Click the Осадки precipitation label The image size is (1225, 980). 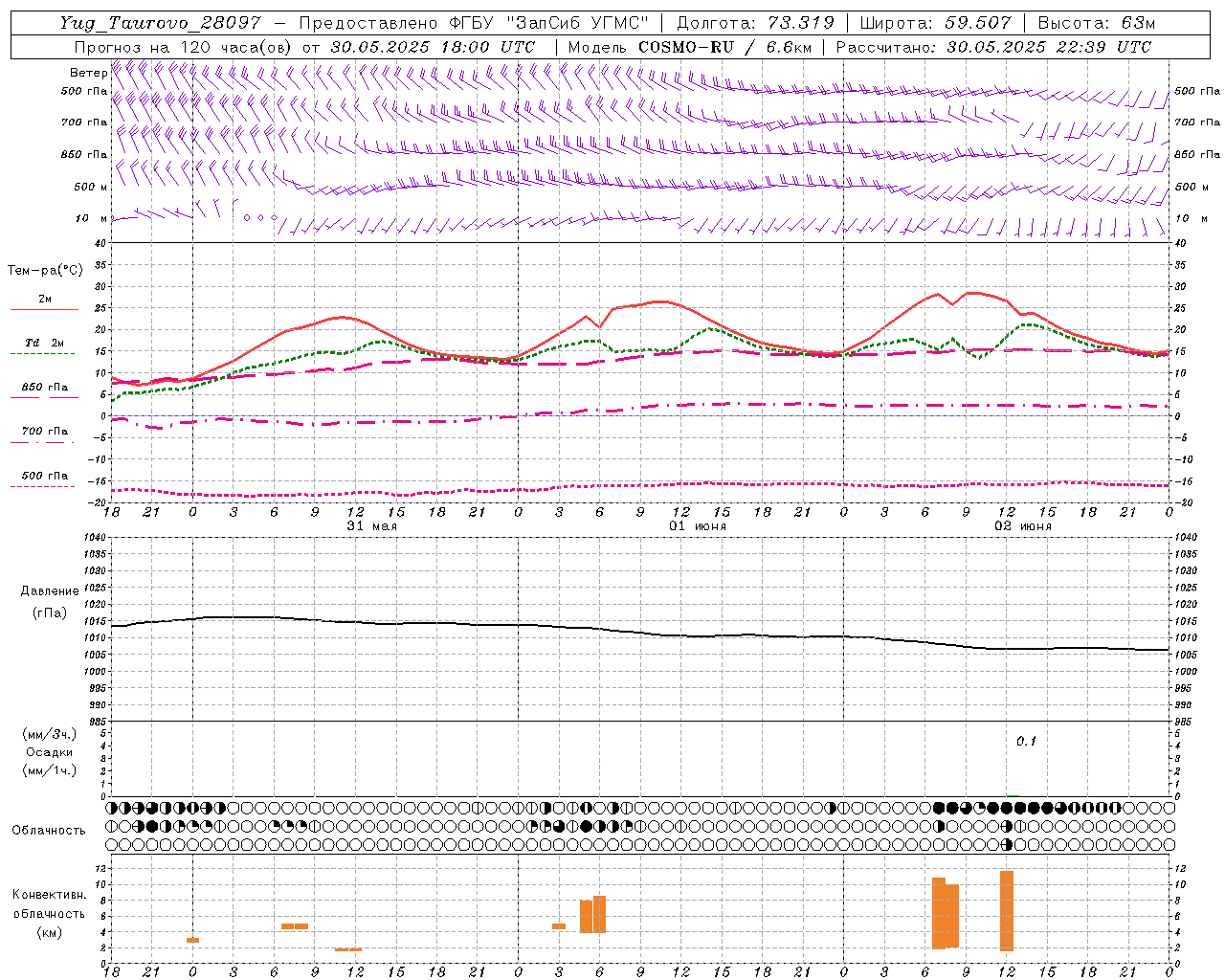click(50, 752)
